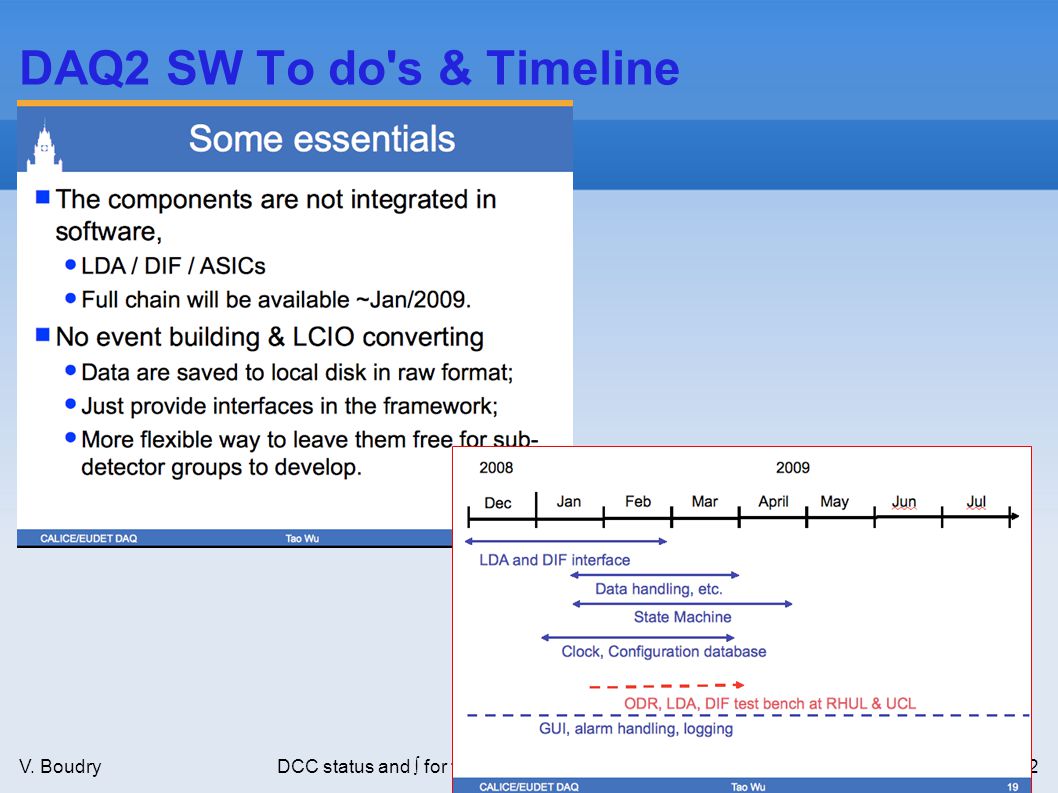
Task: Click the '2009' year label on timeline
Action: coord(793,468)
